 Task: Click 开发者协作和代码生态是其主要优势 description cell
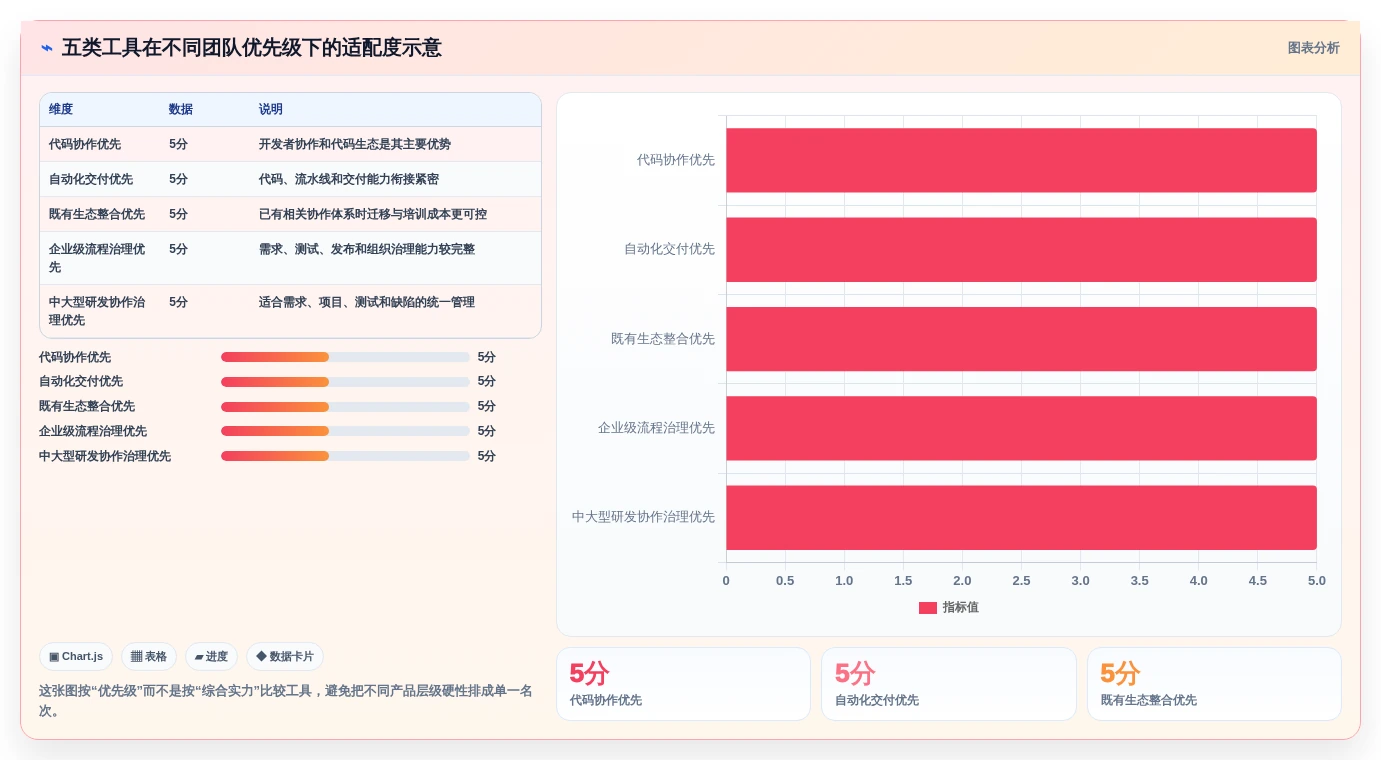click(355, 144)
